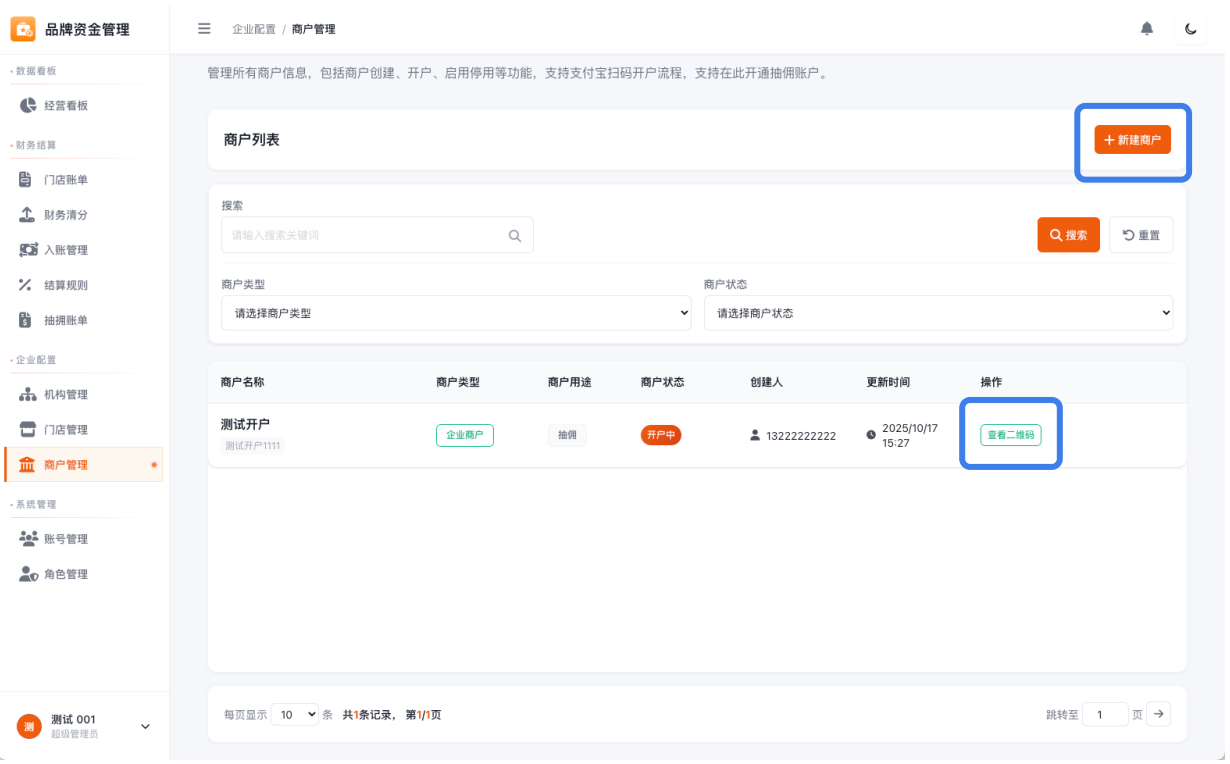Image resolution: width=1230 pixels, height=764 pixels.
Task: Expand the 商户状态 dropdown
Action: (x=938, y=313)
